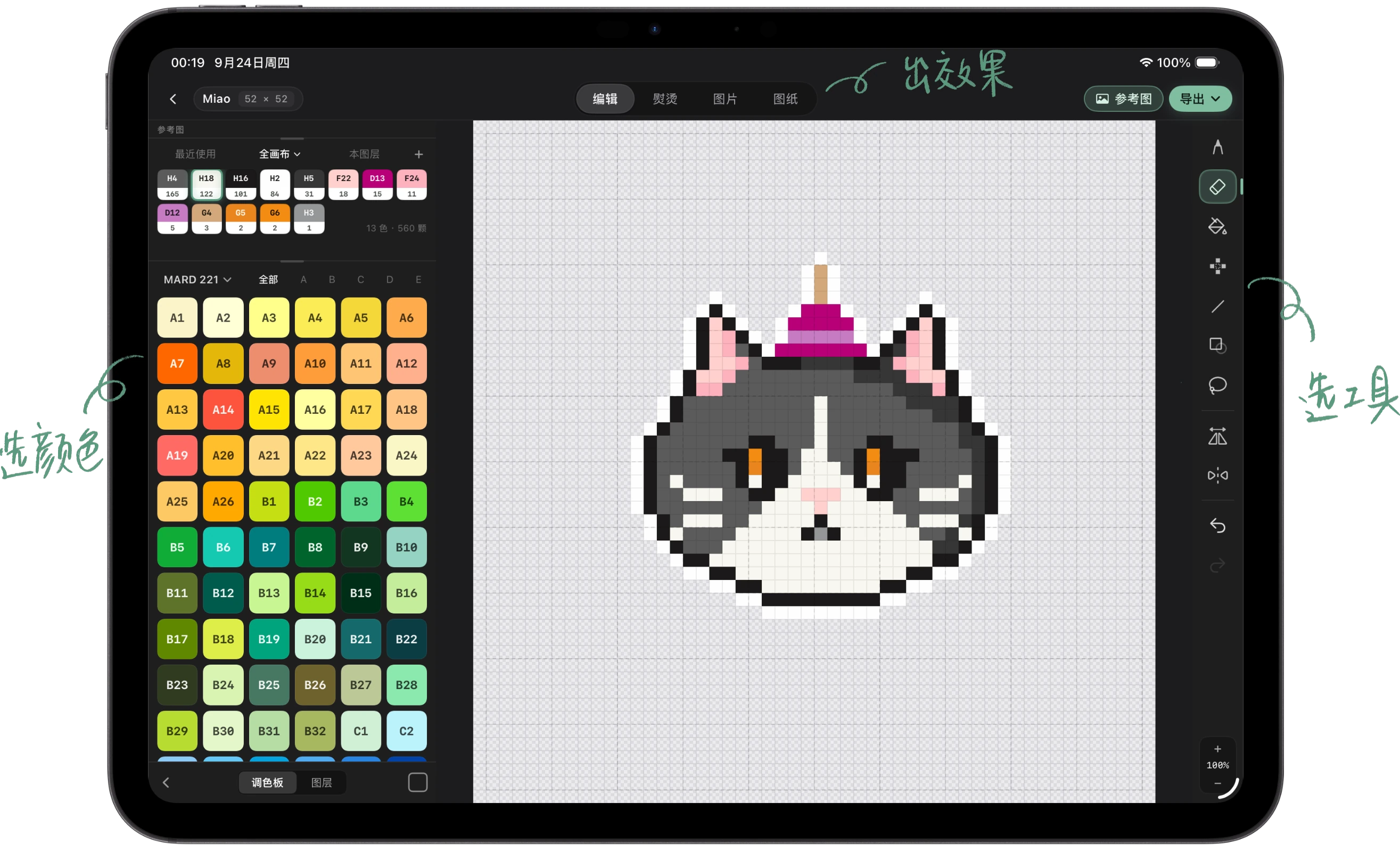
Task: Open the MARD 221 palette dropdown
Action: pos(197,280)
